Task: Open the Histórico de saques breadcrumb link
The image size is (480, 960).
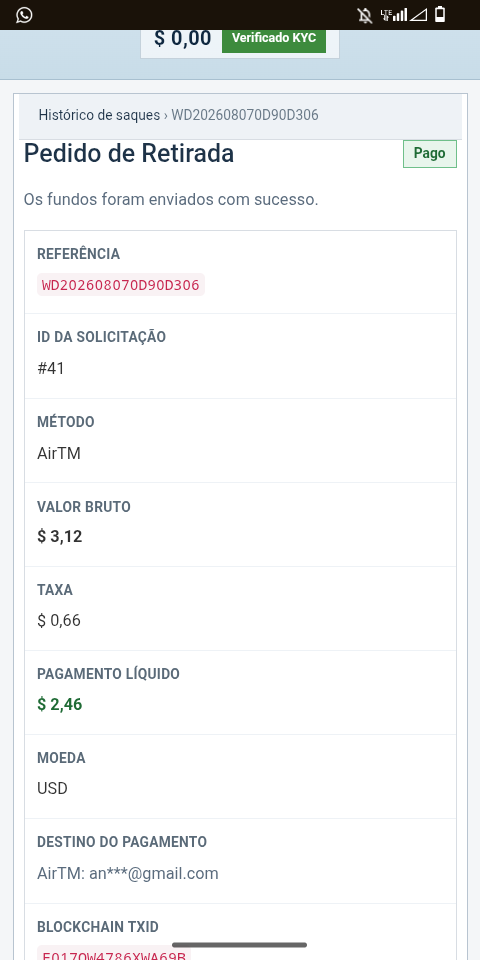Action: pos(99,115)
